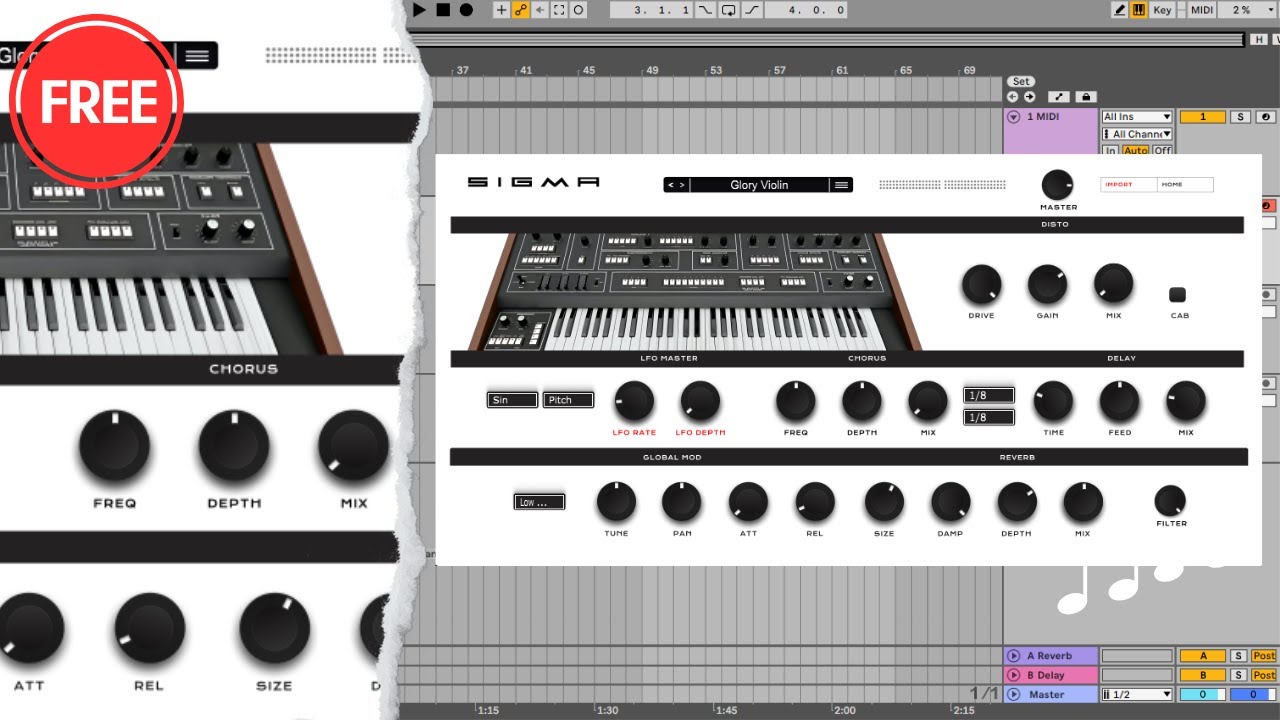Open the All Channels input dropdown
Image resolution: width=1280 pixels, height=720 pixels.
(1137, 134)
